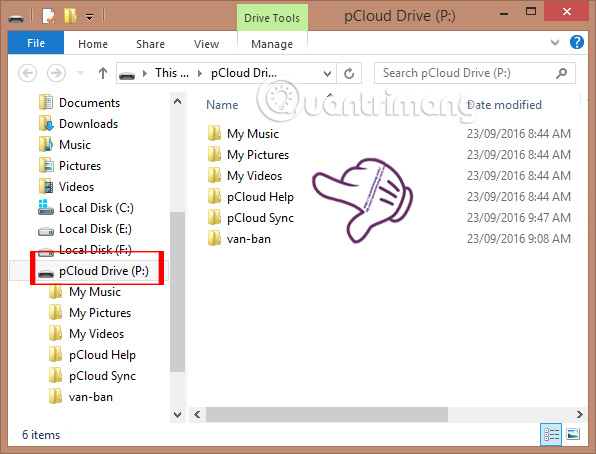596x454 pixels.
Task: Open the Customize Quick Access Toolbar dropdown
Action: (89, 17)
